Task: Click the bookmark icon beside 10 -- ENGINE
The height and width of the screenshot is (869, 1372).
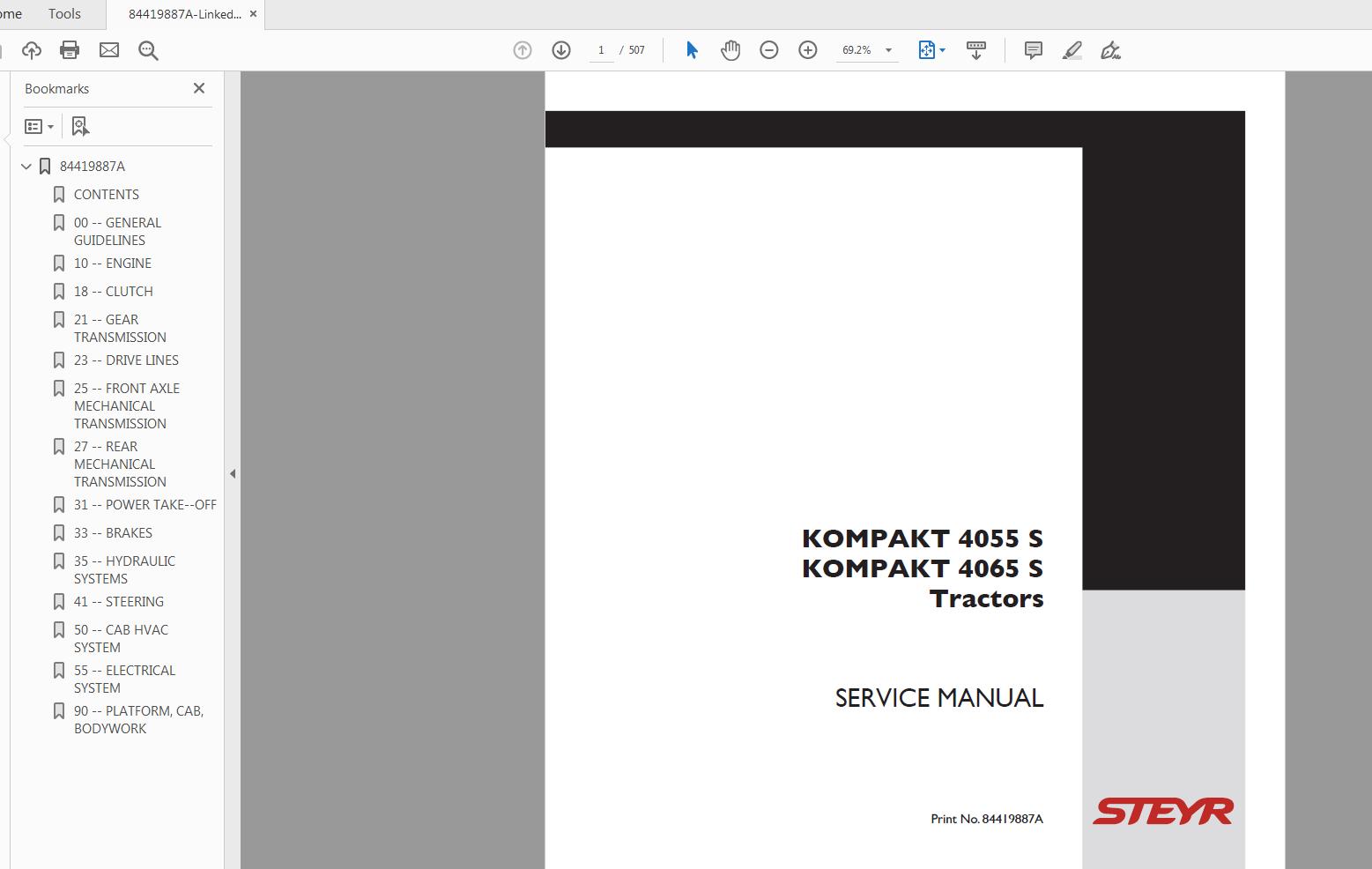Action: point(59,264)
